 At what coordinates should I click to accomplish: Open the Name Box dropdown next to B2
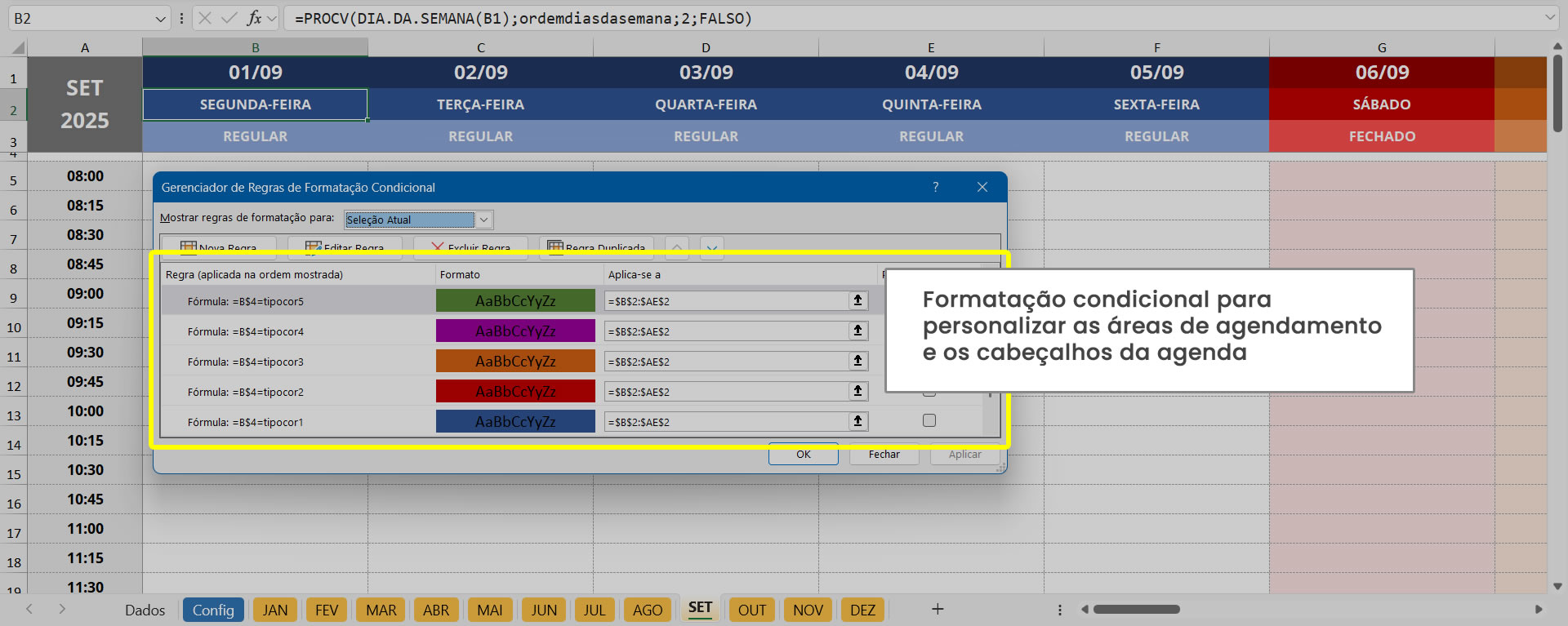click(x=160, y=18)
